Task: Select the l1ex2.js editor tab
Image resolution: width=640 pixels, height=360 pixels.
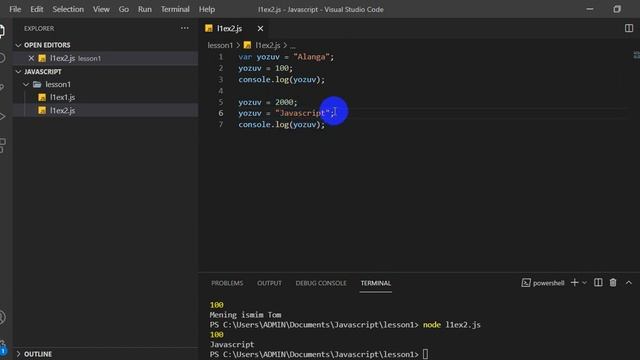Action: point(229,29)
